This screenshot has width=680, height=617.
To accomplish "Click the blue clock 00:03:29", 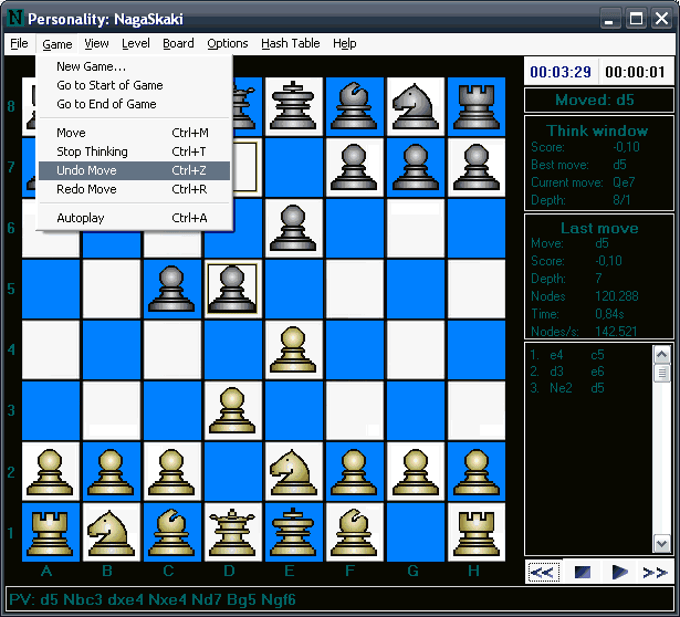I will click(x=560, y=72).
